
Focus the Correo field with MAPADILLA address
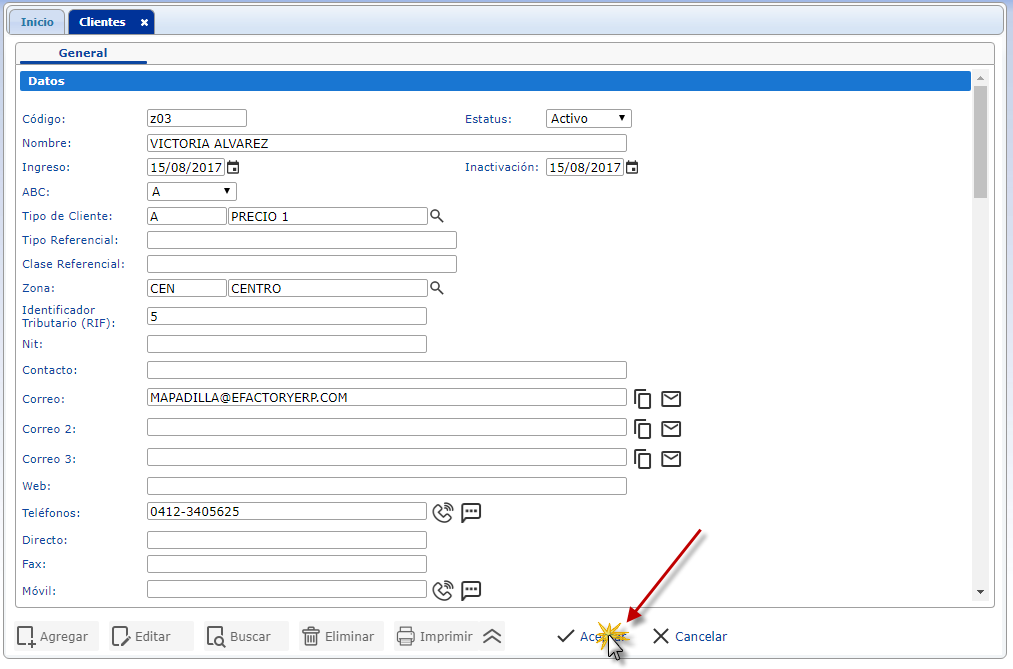pos(386,397)
